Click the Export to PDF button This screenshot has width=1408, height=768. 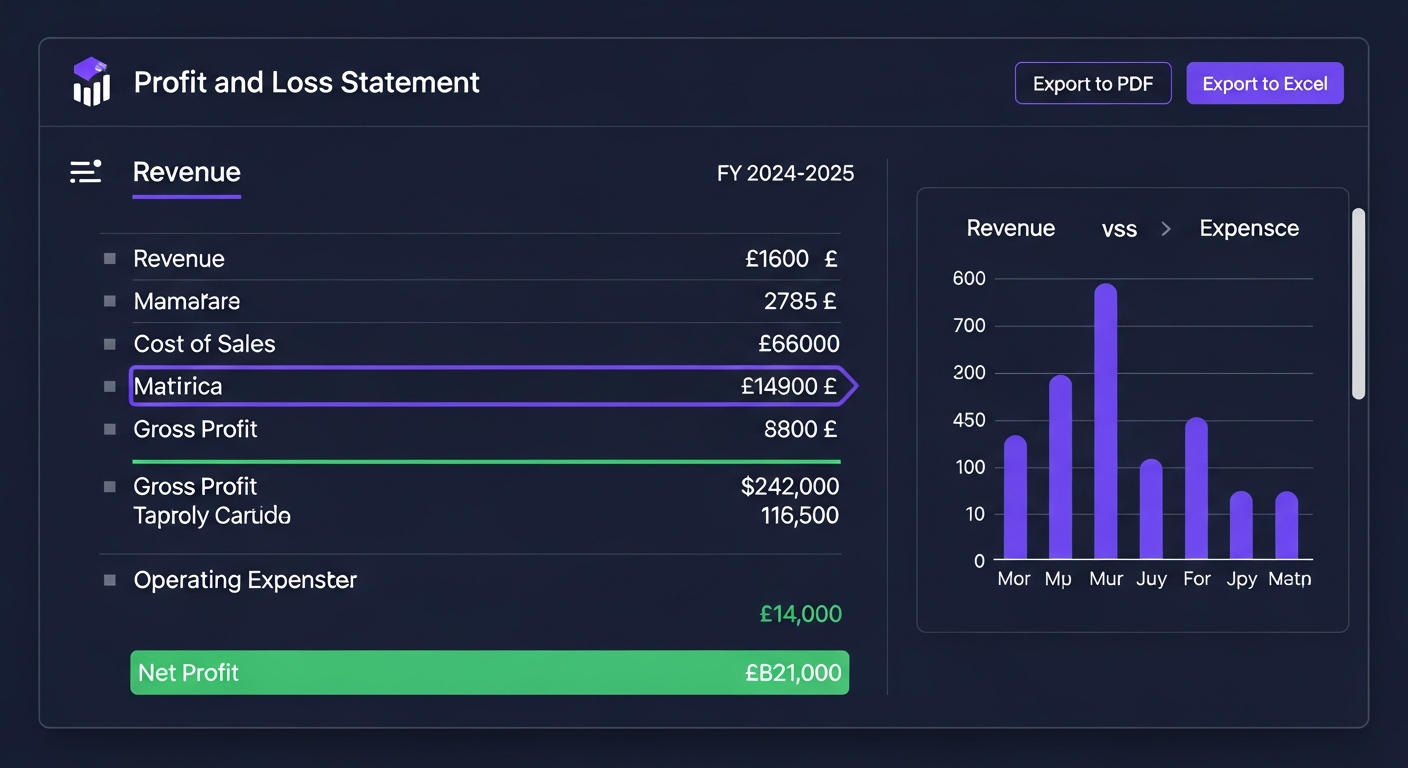point(1093,83)
